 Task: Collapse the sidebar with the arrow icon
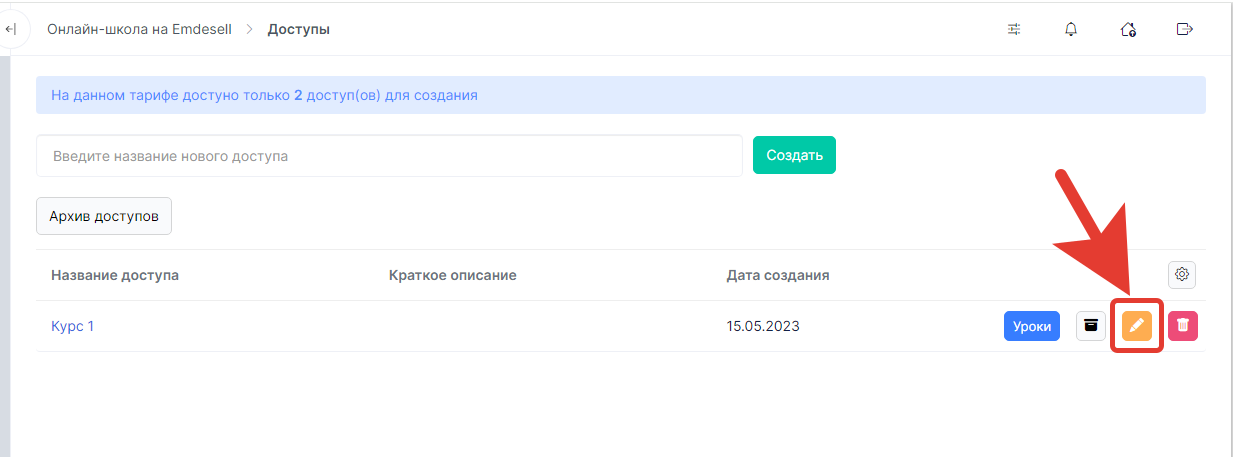coord(10,29)
